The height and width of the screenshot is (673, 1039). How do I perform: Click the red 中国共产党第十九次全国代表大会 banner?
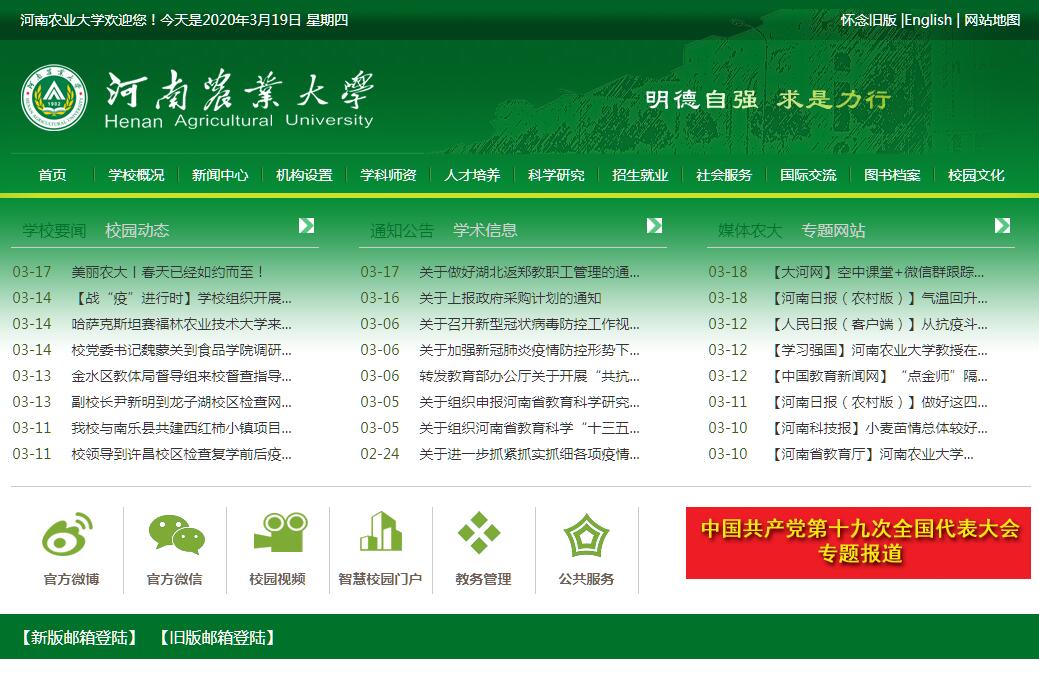tap(858, 542)
